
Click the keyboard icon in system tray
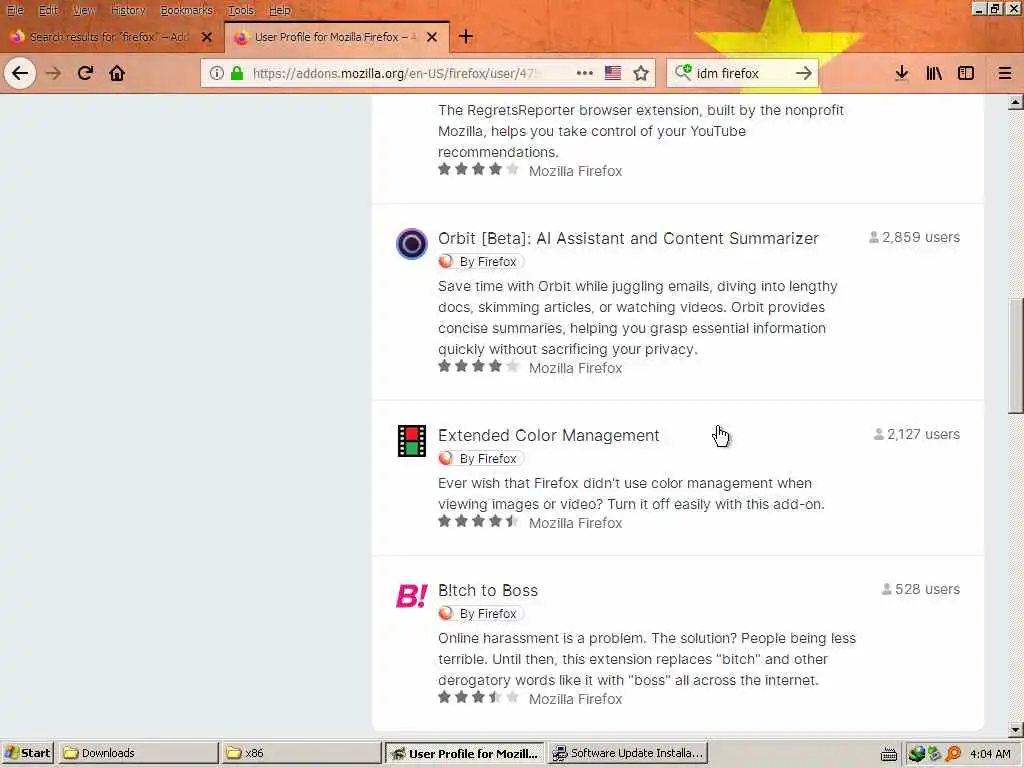click(x=888, y=754)
